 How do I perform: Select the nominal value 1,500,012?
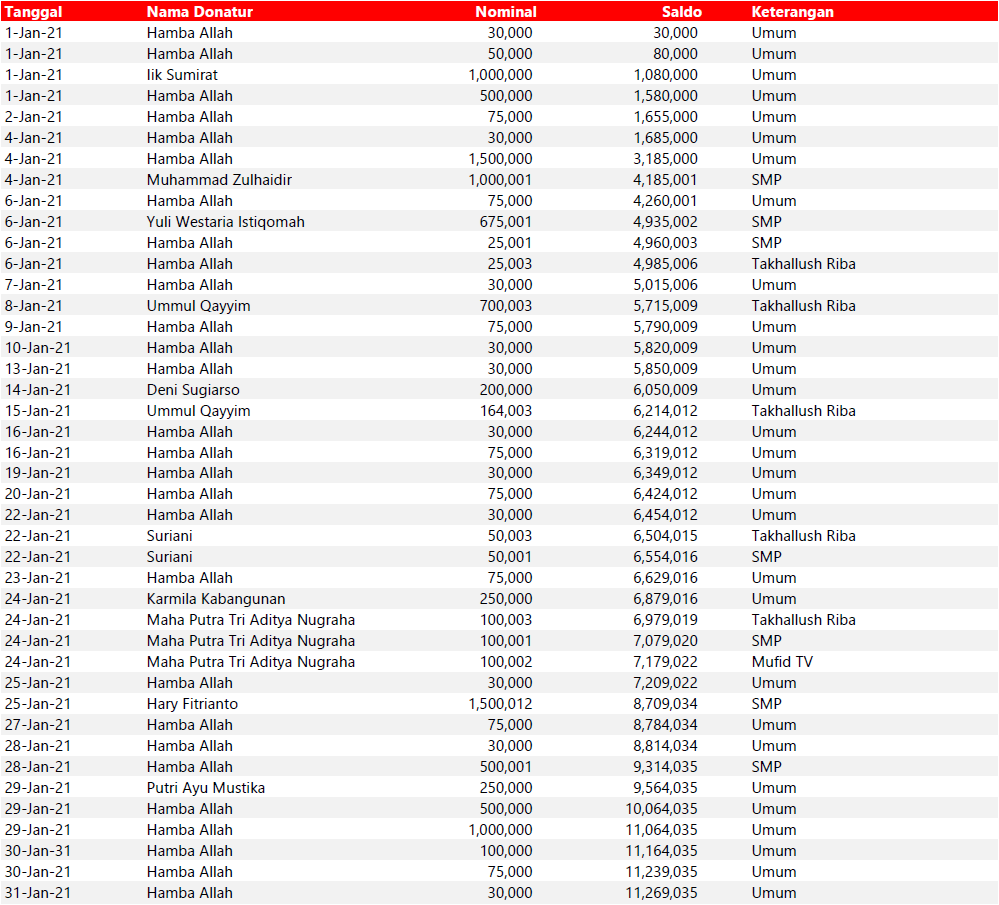click(x=500, y=704)
